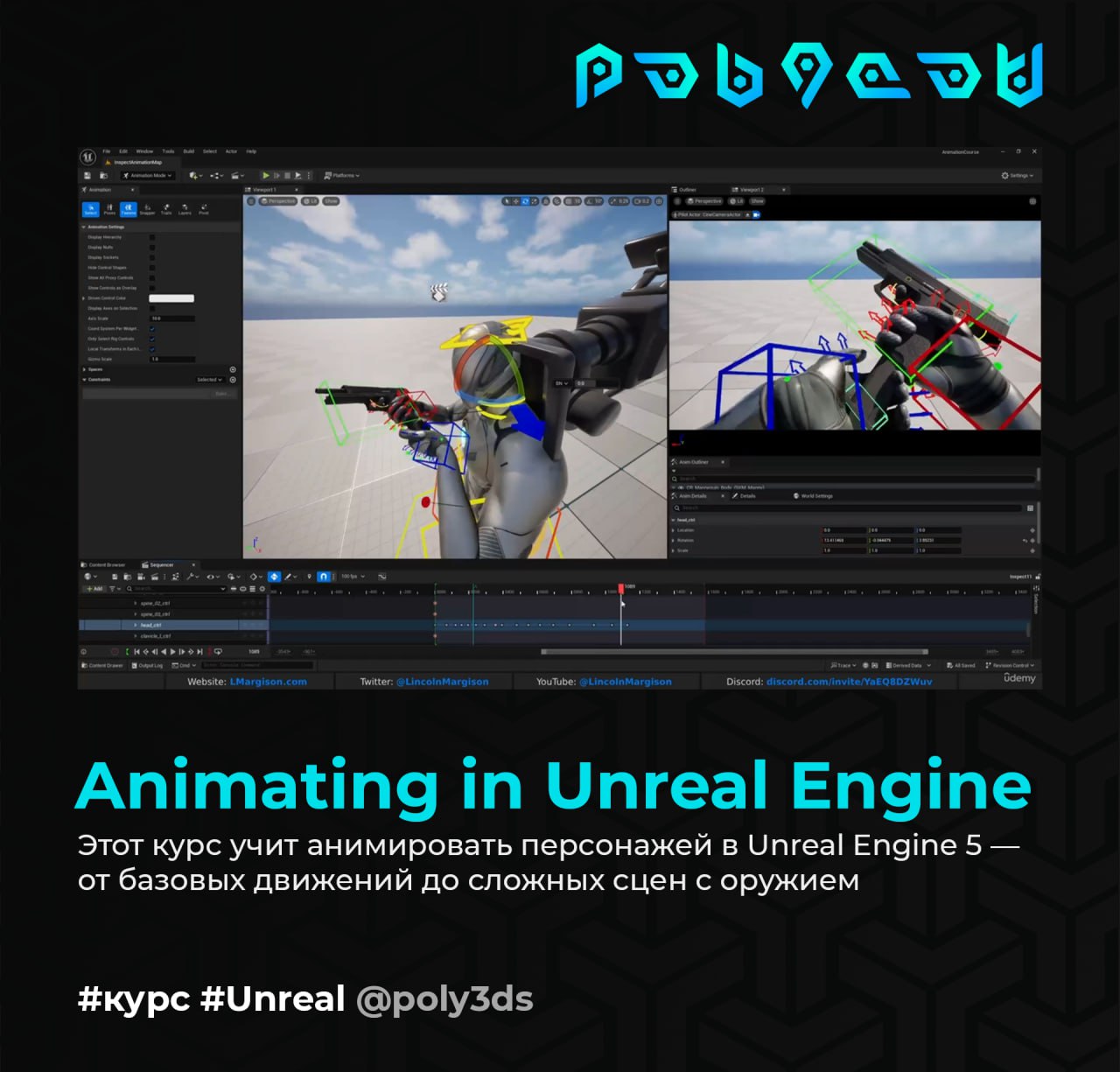Collapse the Constraints section
This screenshot has width=1120, height=1072.
point(84,380)
